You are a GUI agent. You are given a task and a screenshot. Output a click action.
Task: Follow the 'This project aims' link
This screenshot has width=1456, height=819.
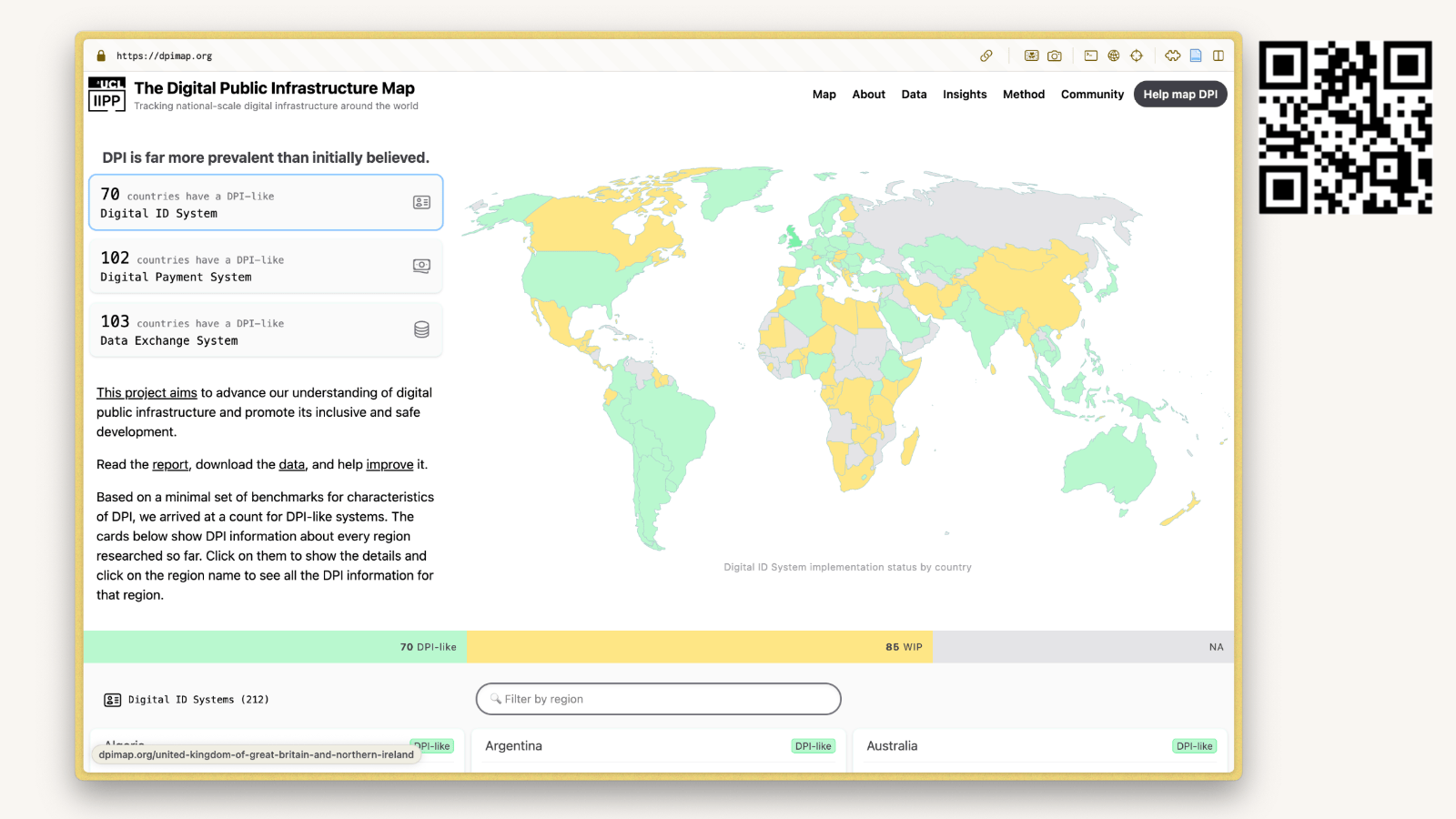pos(147,393)
